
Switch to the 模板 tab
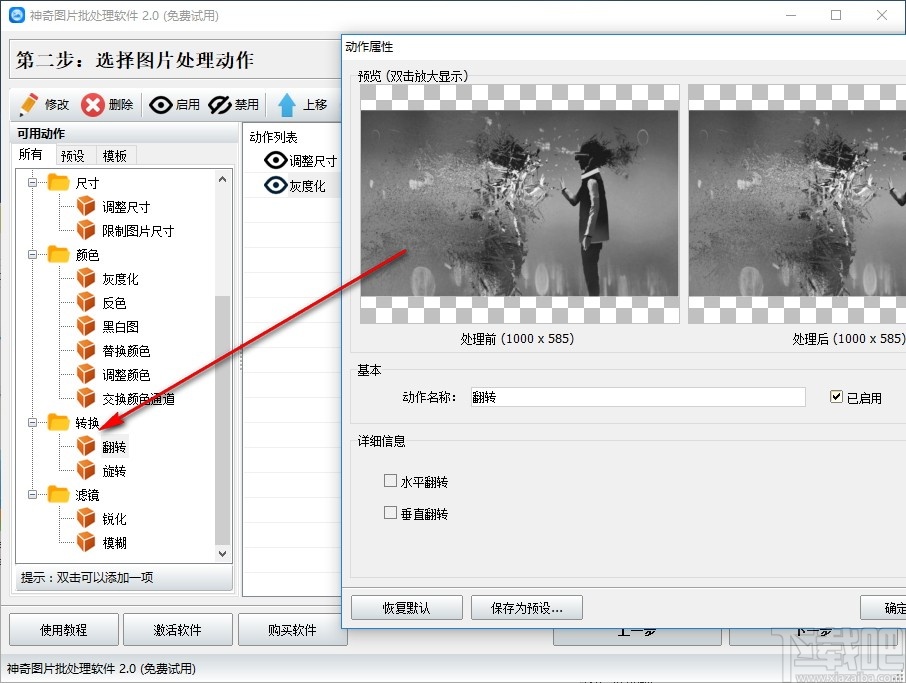(x=114, y=156)
